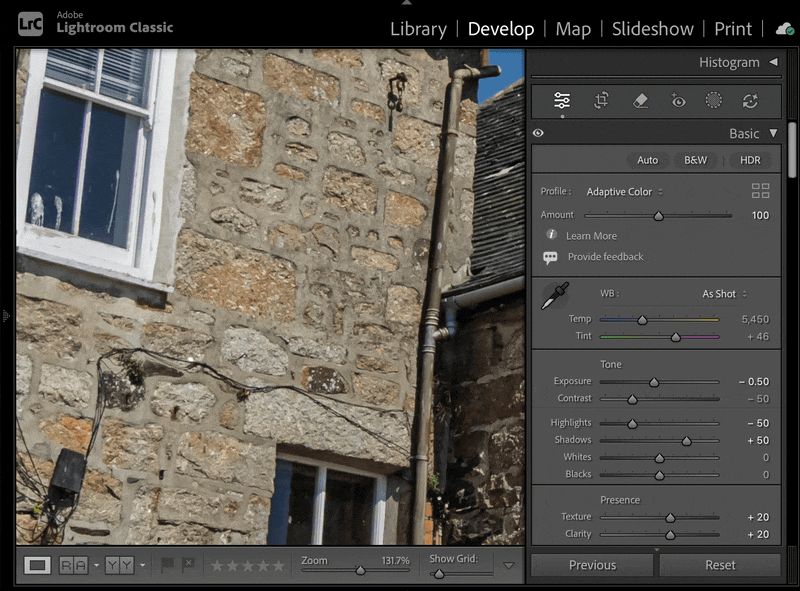
Task: Click the Reset button
Action: pos(720,565)
